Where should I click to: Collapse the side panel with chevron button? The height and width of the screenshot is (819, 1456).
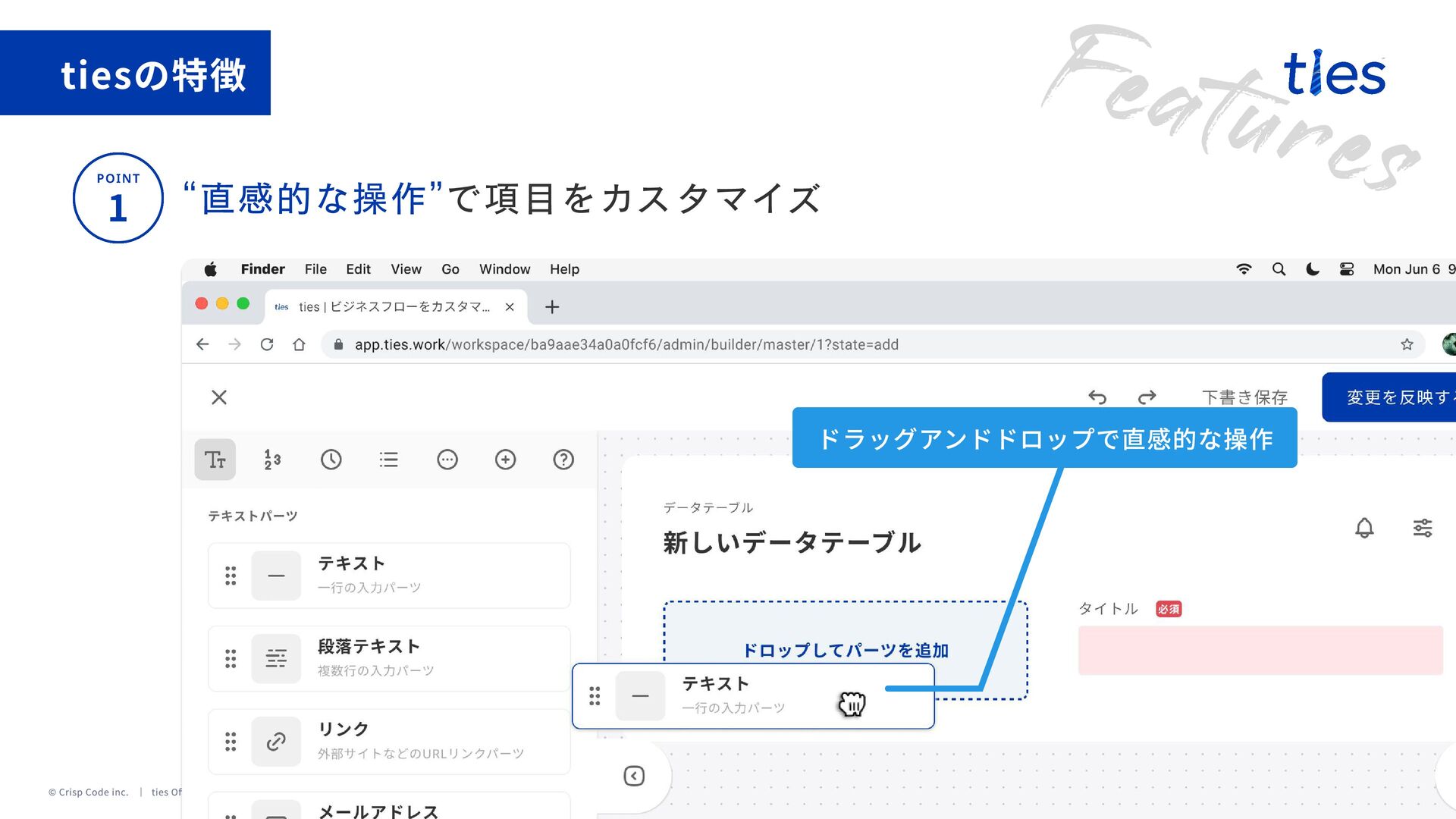pyautogui.click(x=634, y=776)
